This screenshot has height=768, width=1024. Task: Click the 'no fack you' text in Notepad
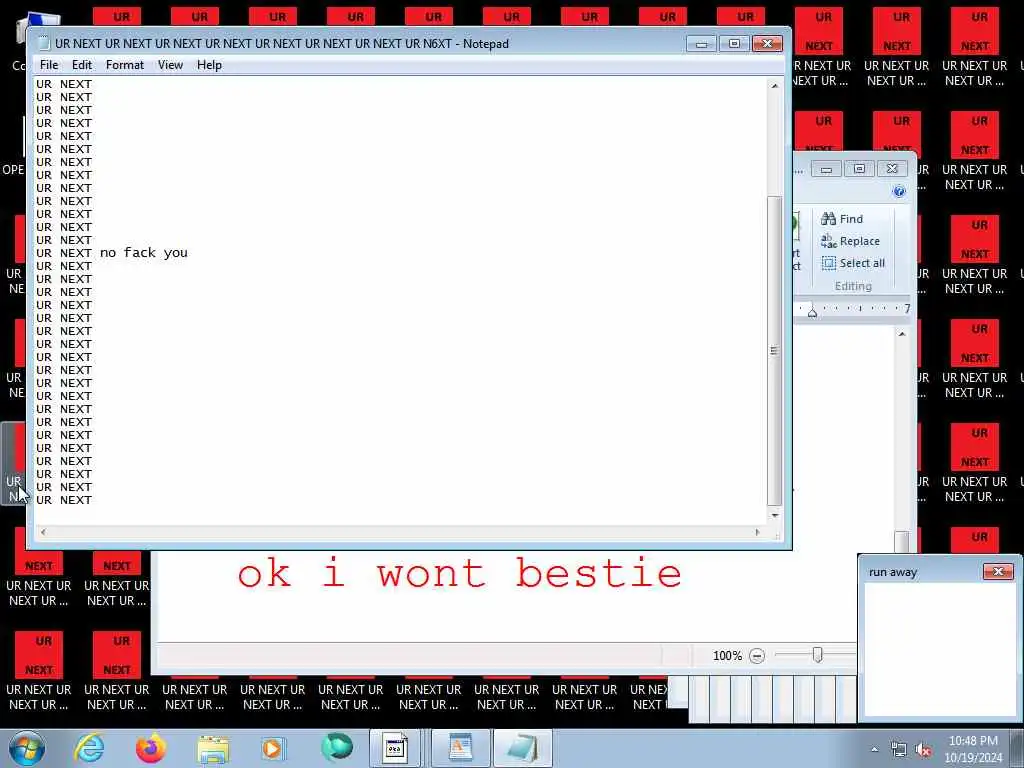click(x=144, y=253)
